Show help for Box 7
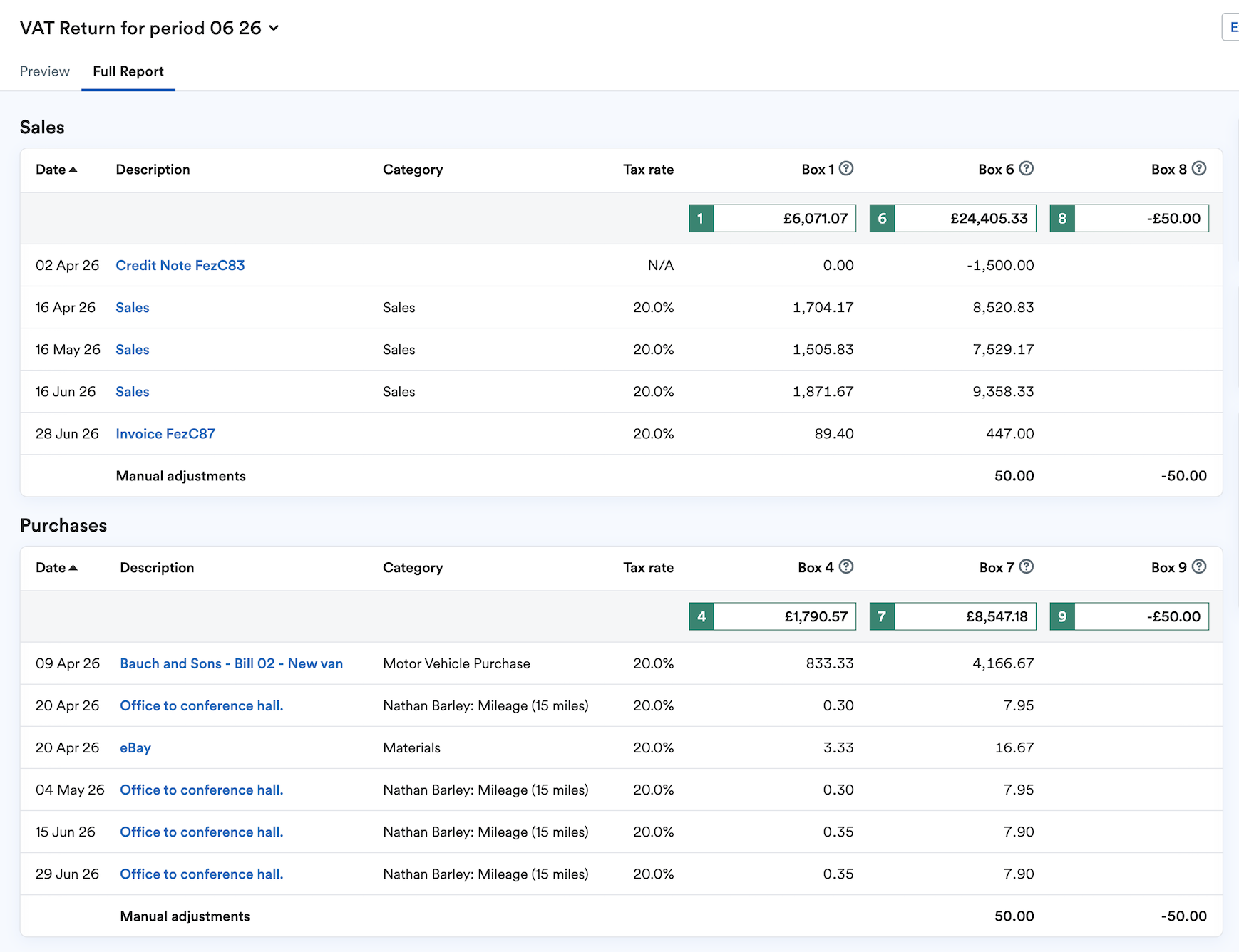Image resolution: width=1239 pixels, height=952 pixels. tap(1027, 567)
